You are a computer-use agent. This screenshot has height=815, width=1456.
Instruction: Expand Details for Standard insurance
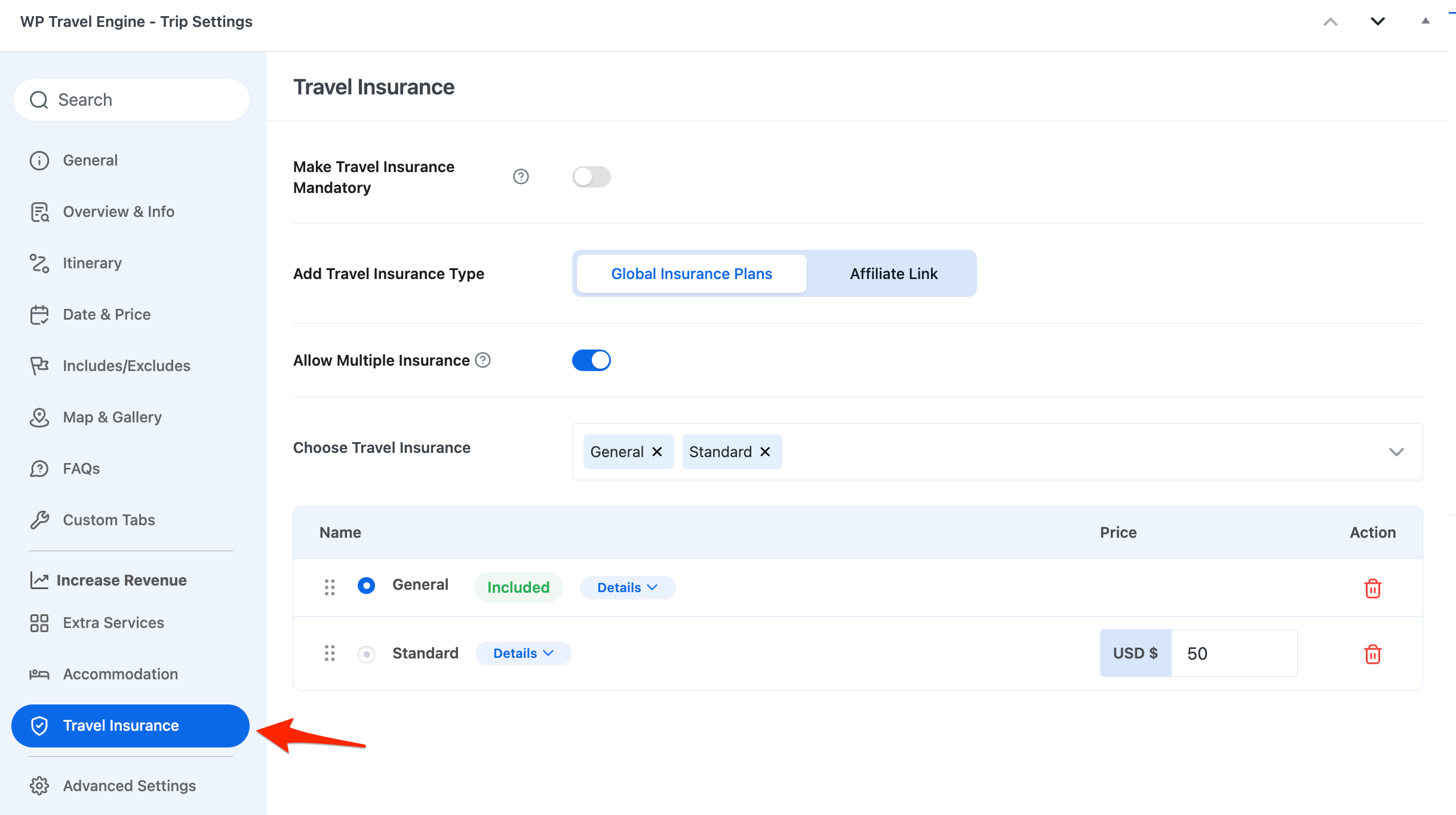523,653
